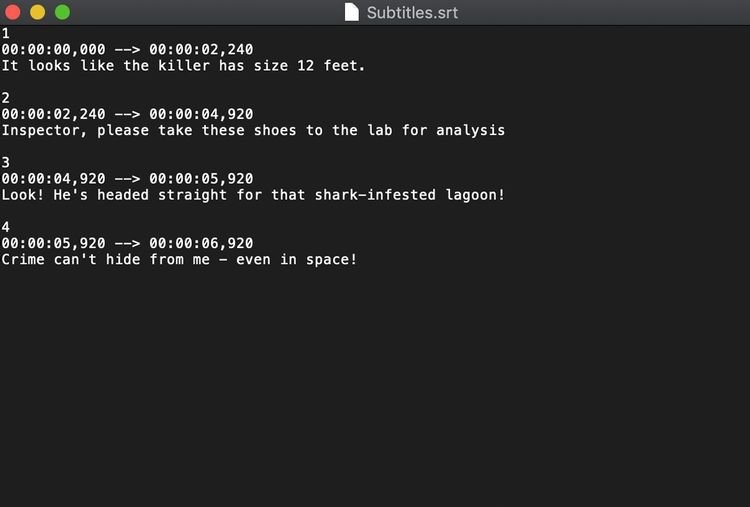Place cursor on subtitle index number 2
Viewport: 750px width, 507px height.
pyautogui.click(x=5, y=98)
